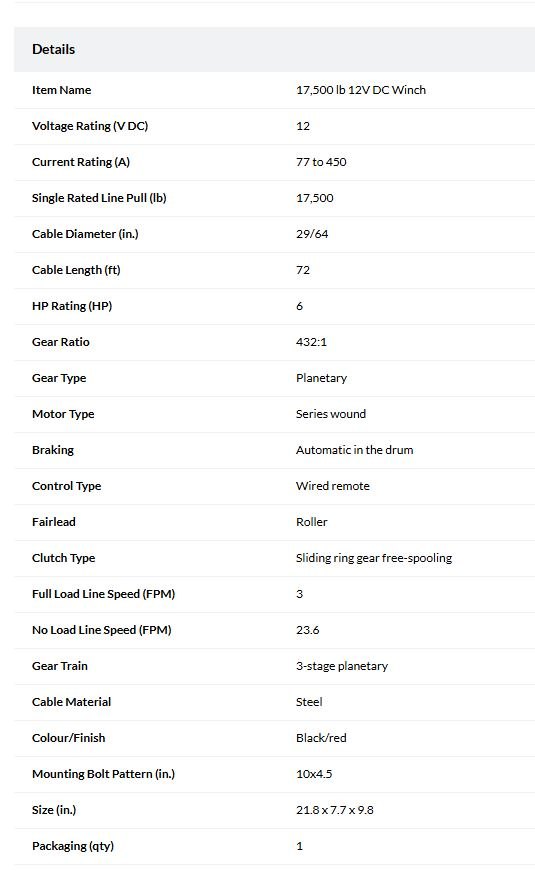Select the Single Rated Line Pull label
Image resolution: width=535 pixels, height=886 pixels.
pos(99,198)
